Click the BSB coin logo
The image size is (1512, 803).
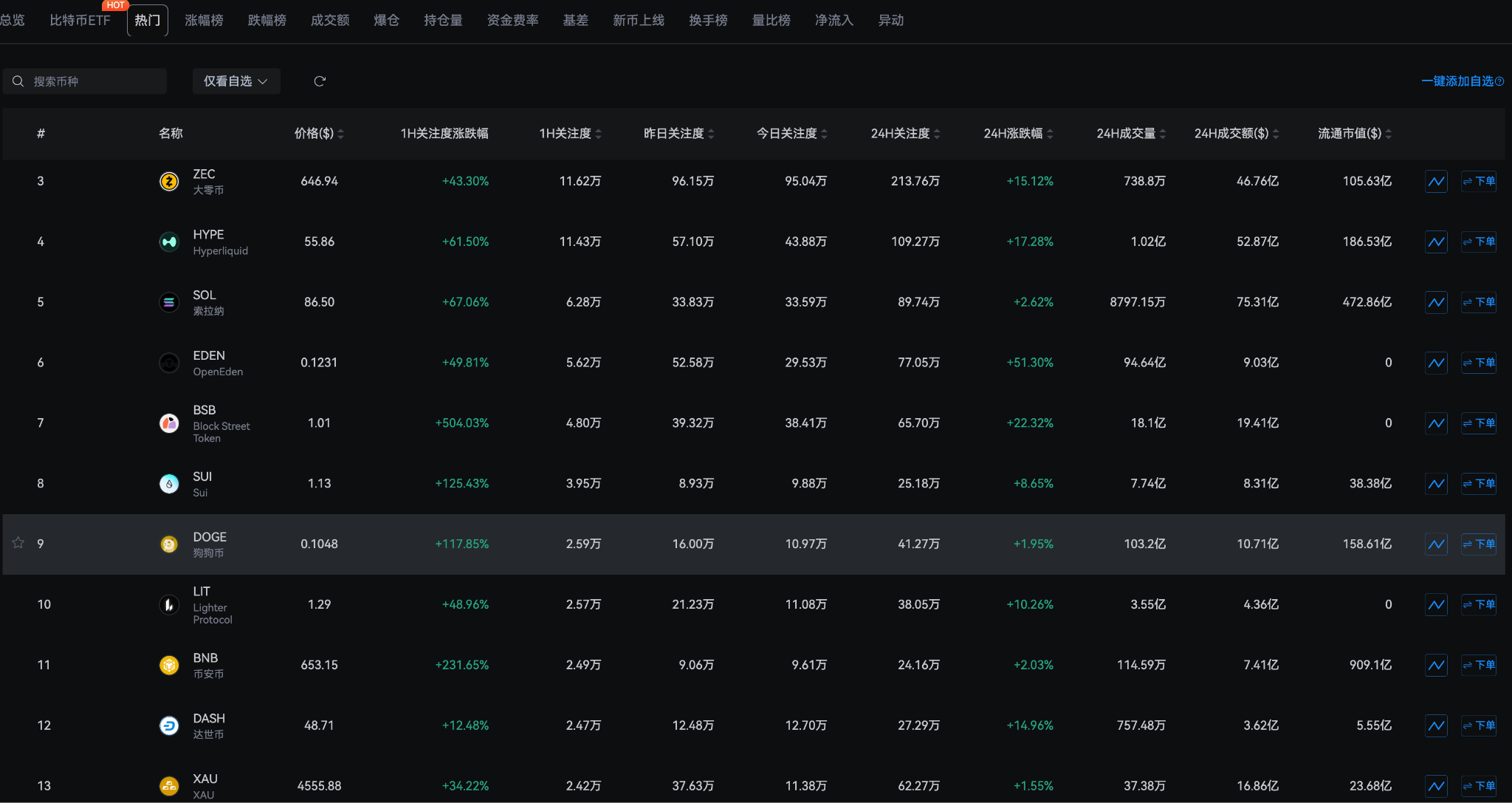tap(169, 423)
